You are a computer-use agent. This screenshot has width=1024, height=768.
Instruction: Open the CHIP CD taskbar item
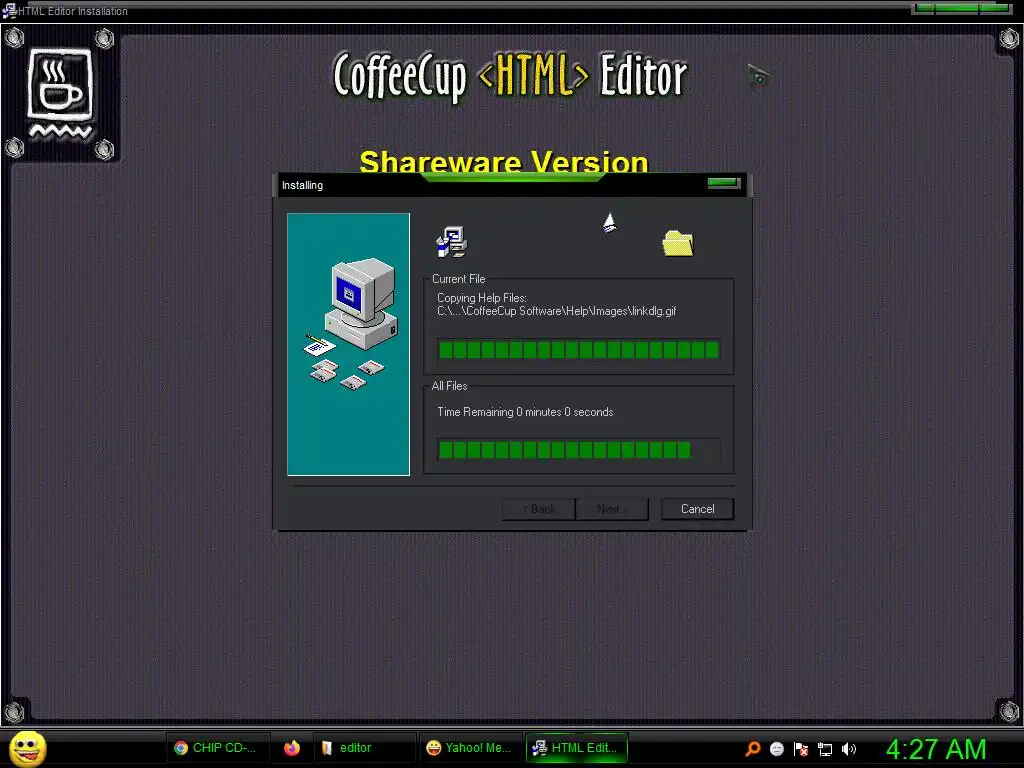(x=216, y=748)
